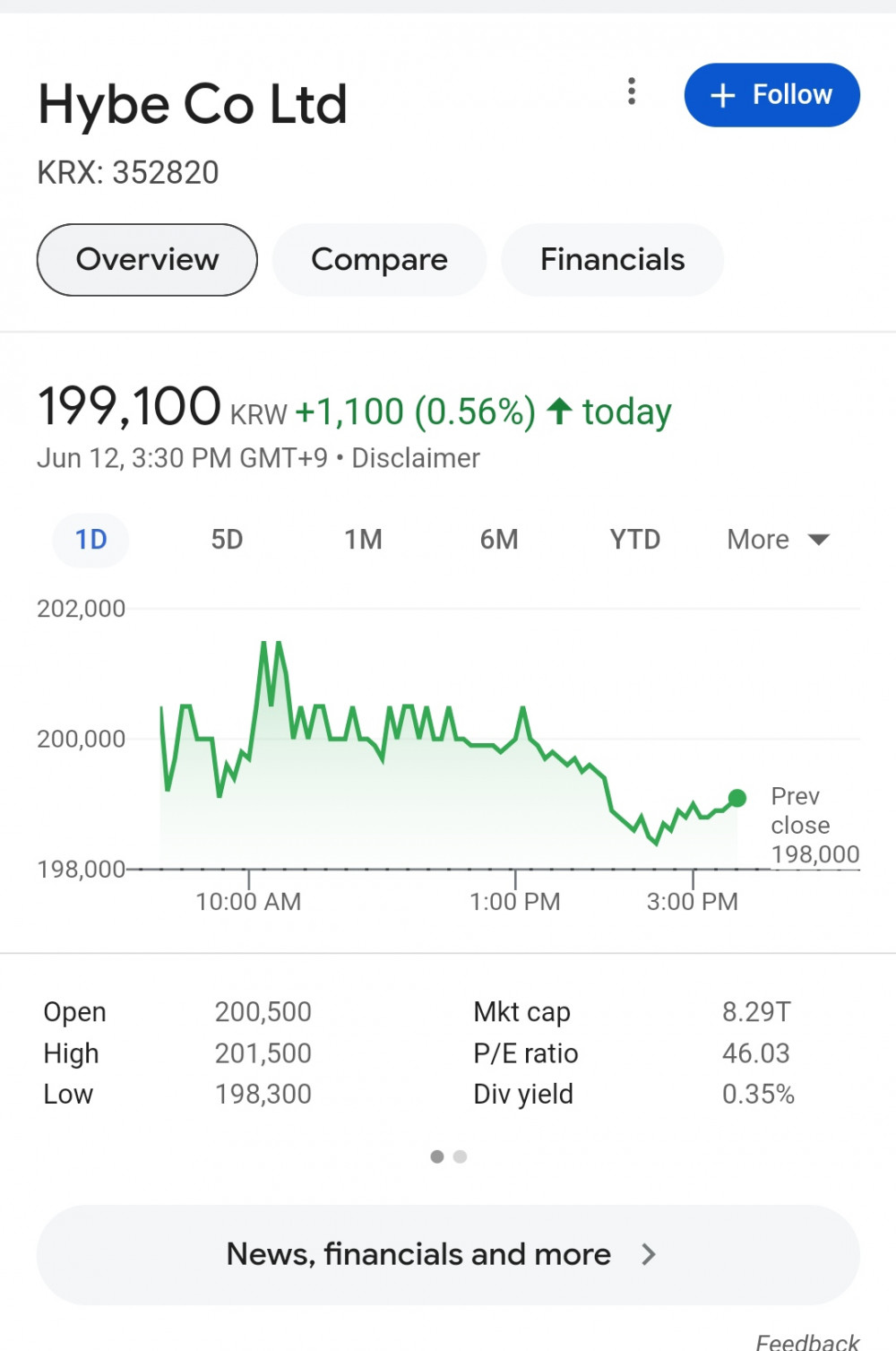The image size is (896, 1351).
Task: Open the Financials tab
Action: (x=612, y=260)
